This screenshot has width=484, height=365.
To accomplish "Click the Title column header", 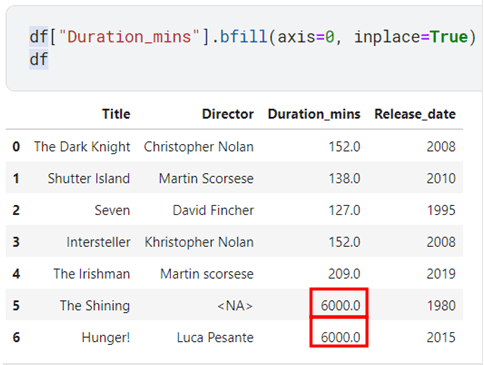I will pos(116,114).
